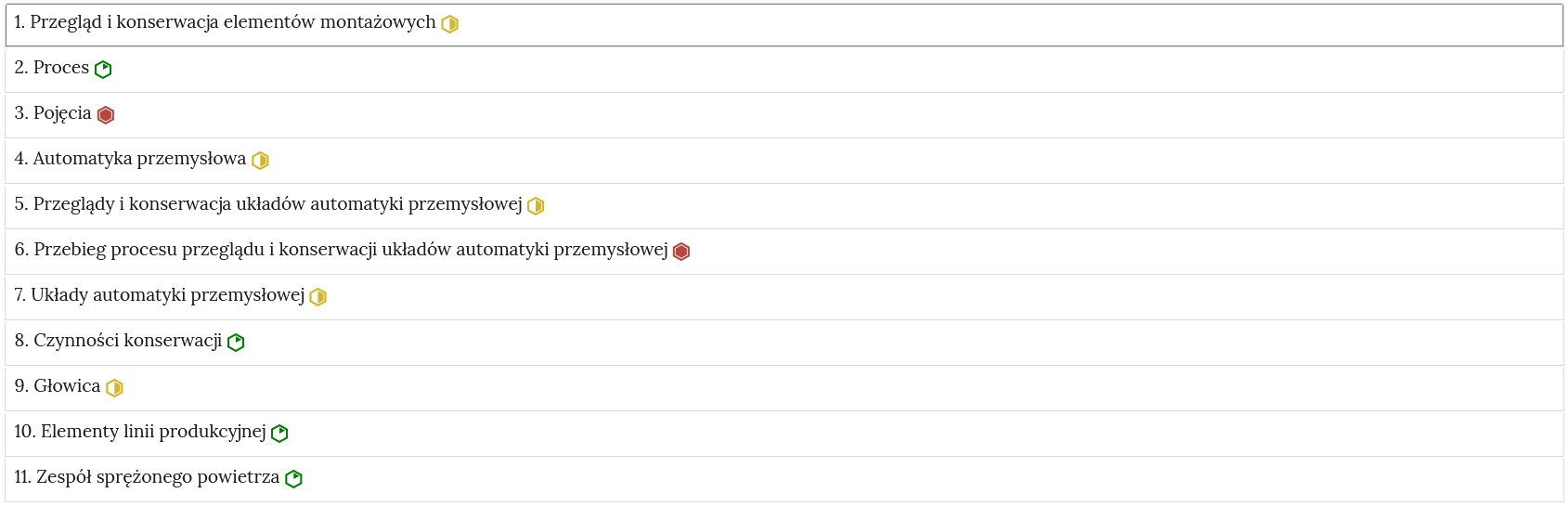Click yellow hexagon icon next to 'Głowica'

[x=114, y=388]
